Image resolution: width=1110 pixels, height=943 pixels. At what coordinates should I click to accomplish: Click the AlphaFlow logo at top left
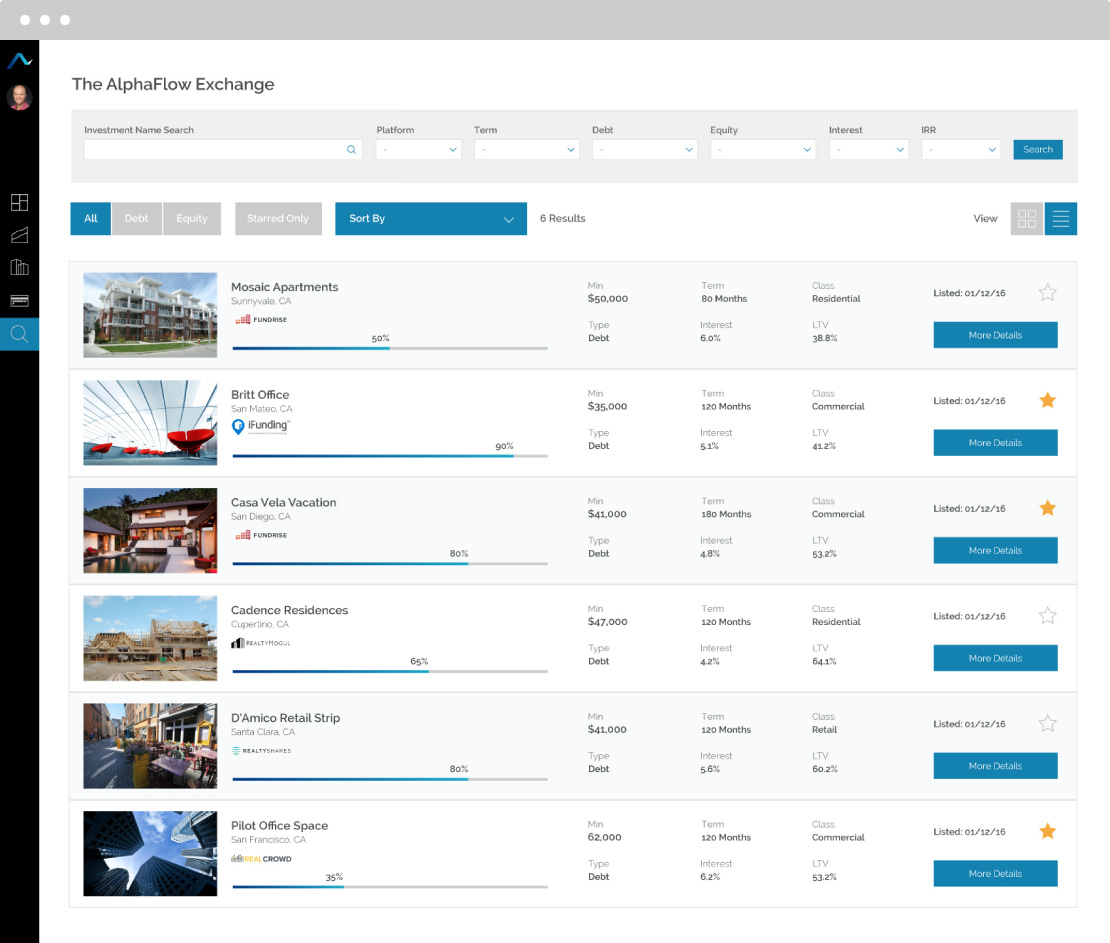point(19,59)
